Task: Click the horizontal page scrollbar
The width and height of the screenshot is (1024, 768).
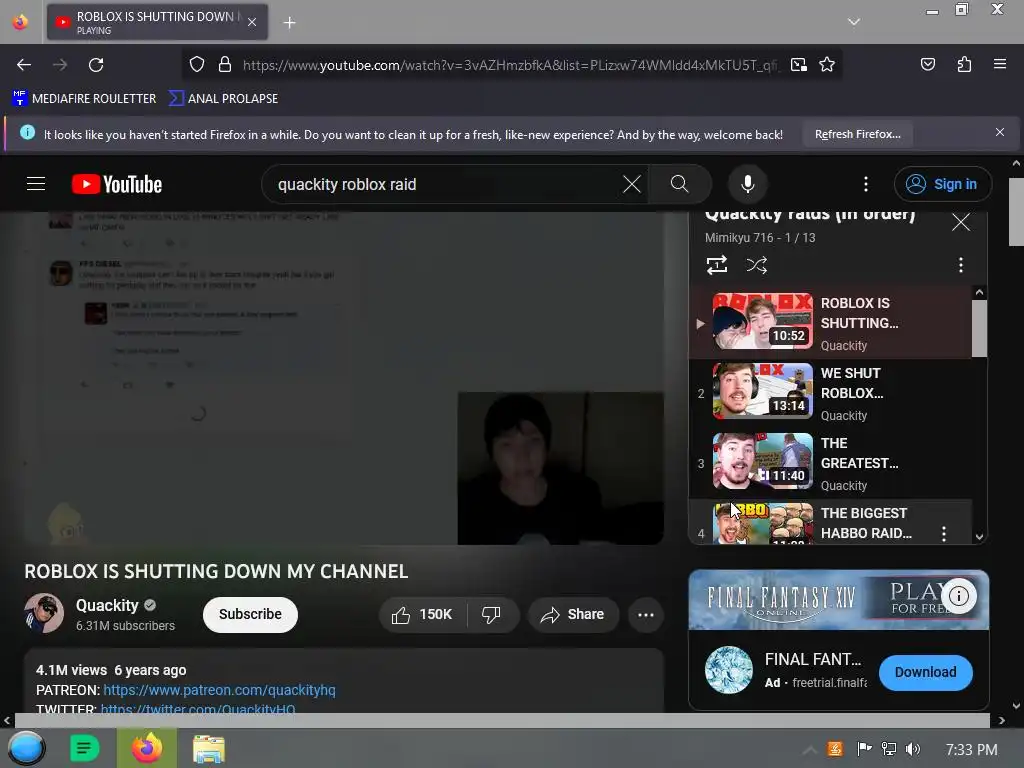Action: click(x=502, y=720)
